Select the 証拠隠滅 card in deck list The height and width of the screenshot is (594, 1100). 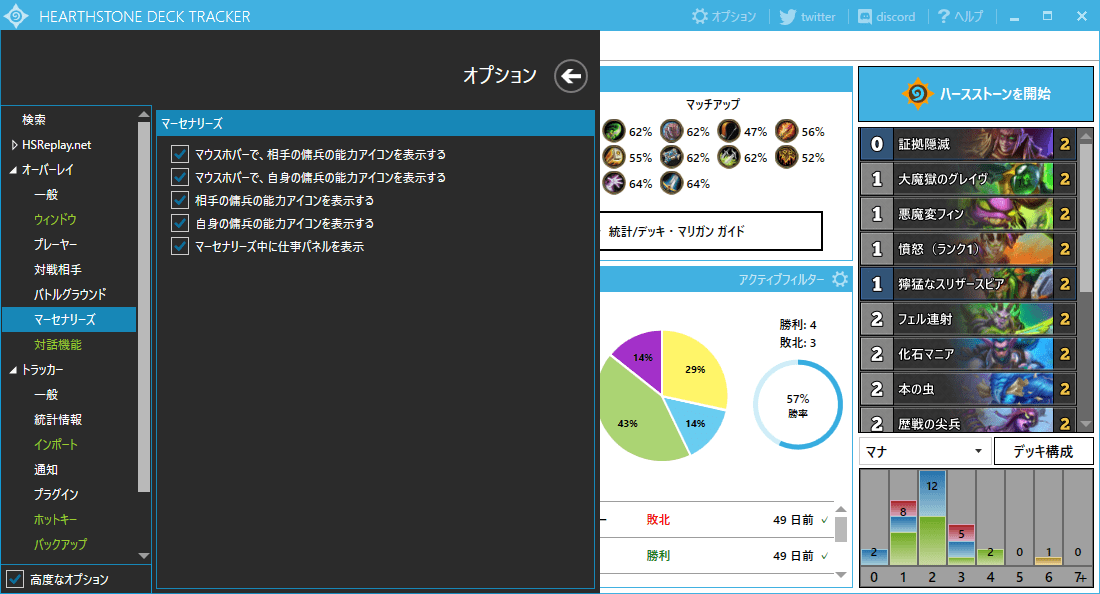click(x=968, y=144)
